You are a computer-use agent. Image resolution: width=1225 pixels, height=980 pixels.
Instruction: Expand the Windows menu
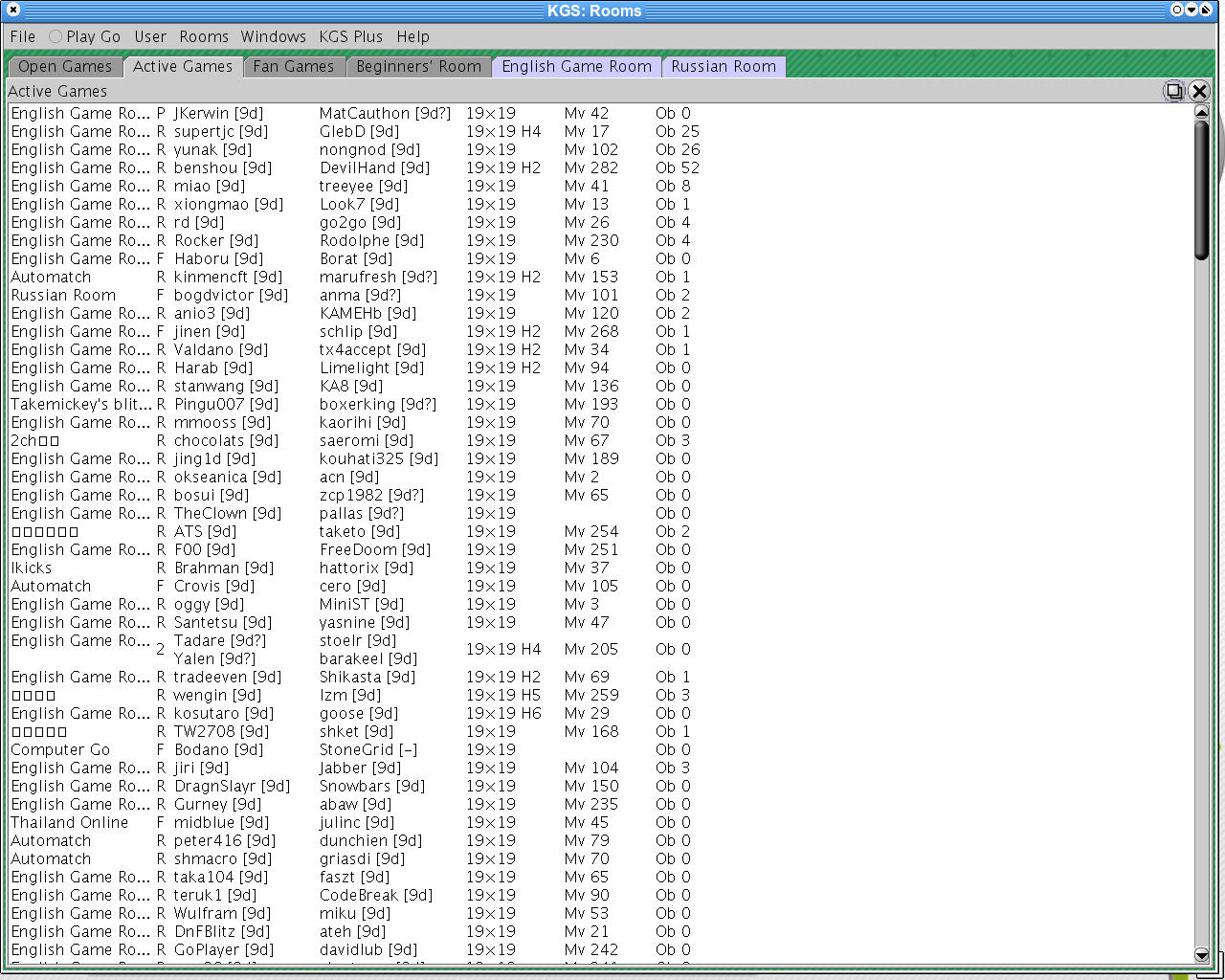274,36
